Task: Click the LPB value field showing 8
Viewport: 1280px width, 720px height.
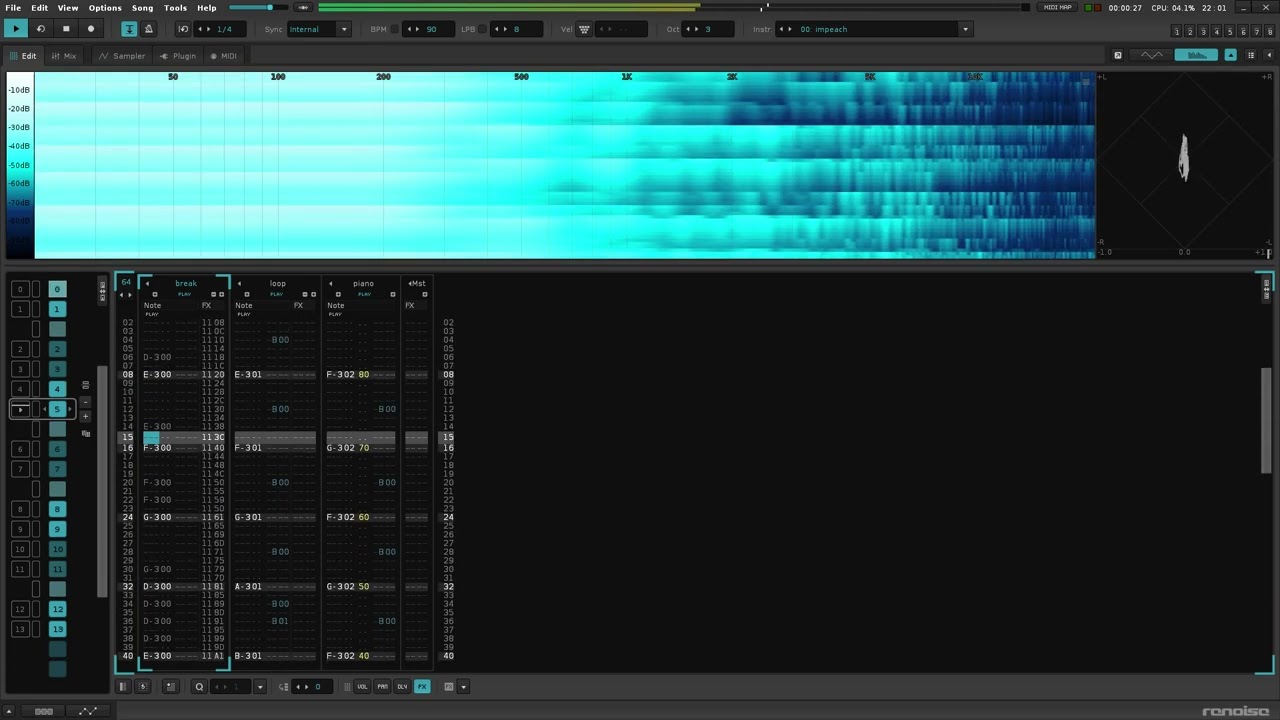Action: (x=516, y=29)
